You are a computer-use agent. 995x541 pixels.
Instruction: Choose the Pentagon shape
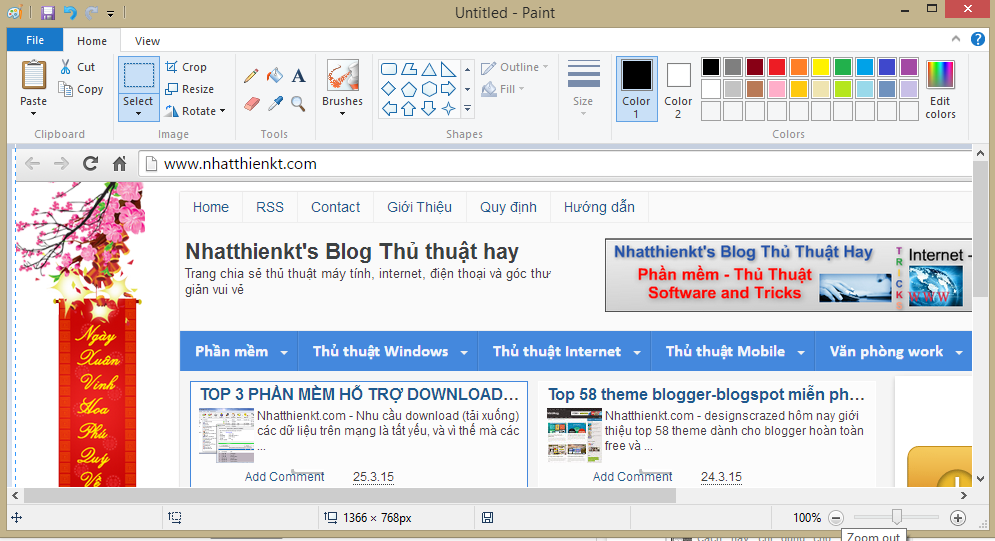pyautogui.click(x=409, y=89)
